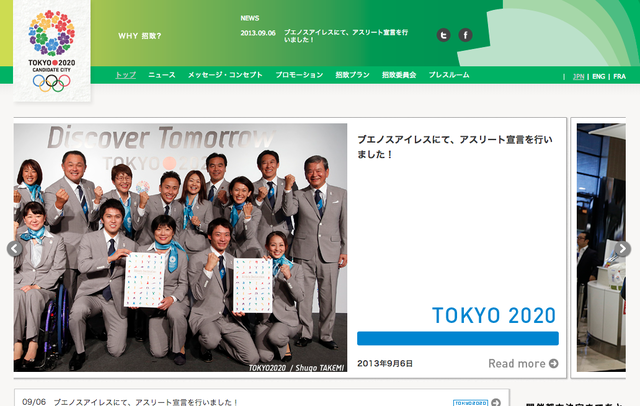Open メッセージ・コンセプト menu item

pos(225,75)
